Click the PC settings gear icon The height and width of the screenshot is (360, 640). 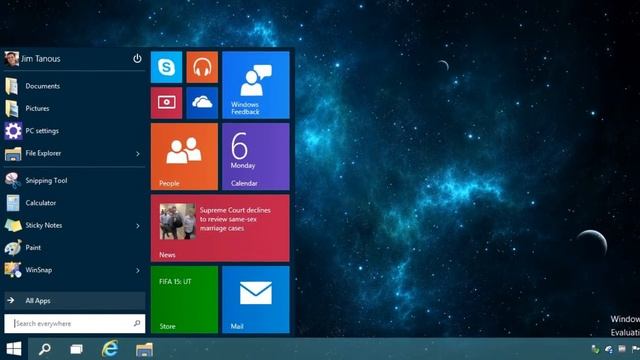[x=13, y=131]
